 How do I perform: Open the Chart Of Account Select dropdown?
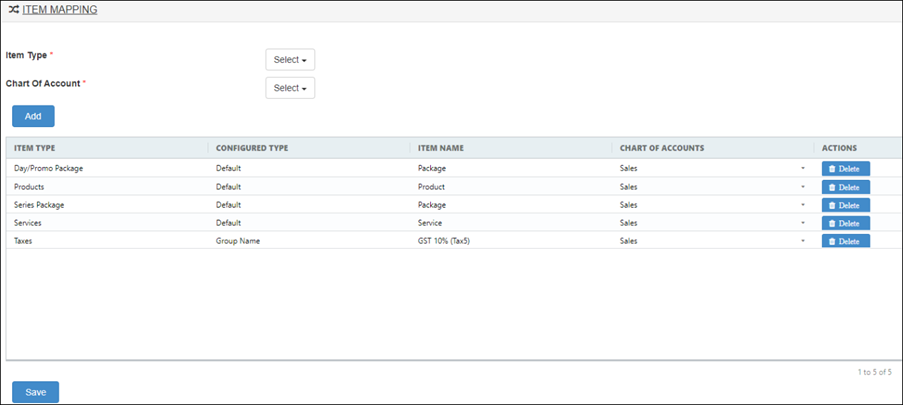[x=290, y=88]
